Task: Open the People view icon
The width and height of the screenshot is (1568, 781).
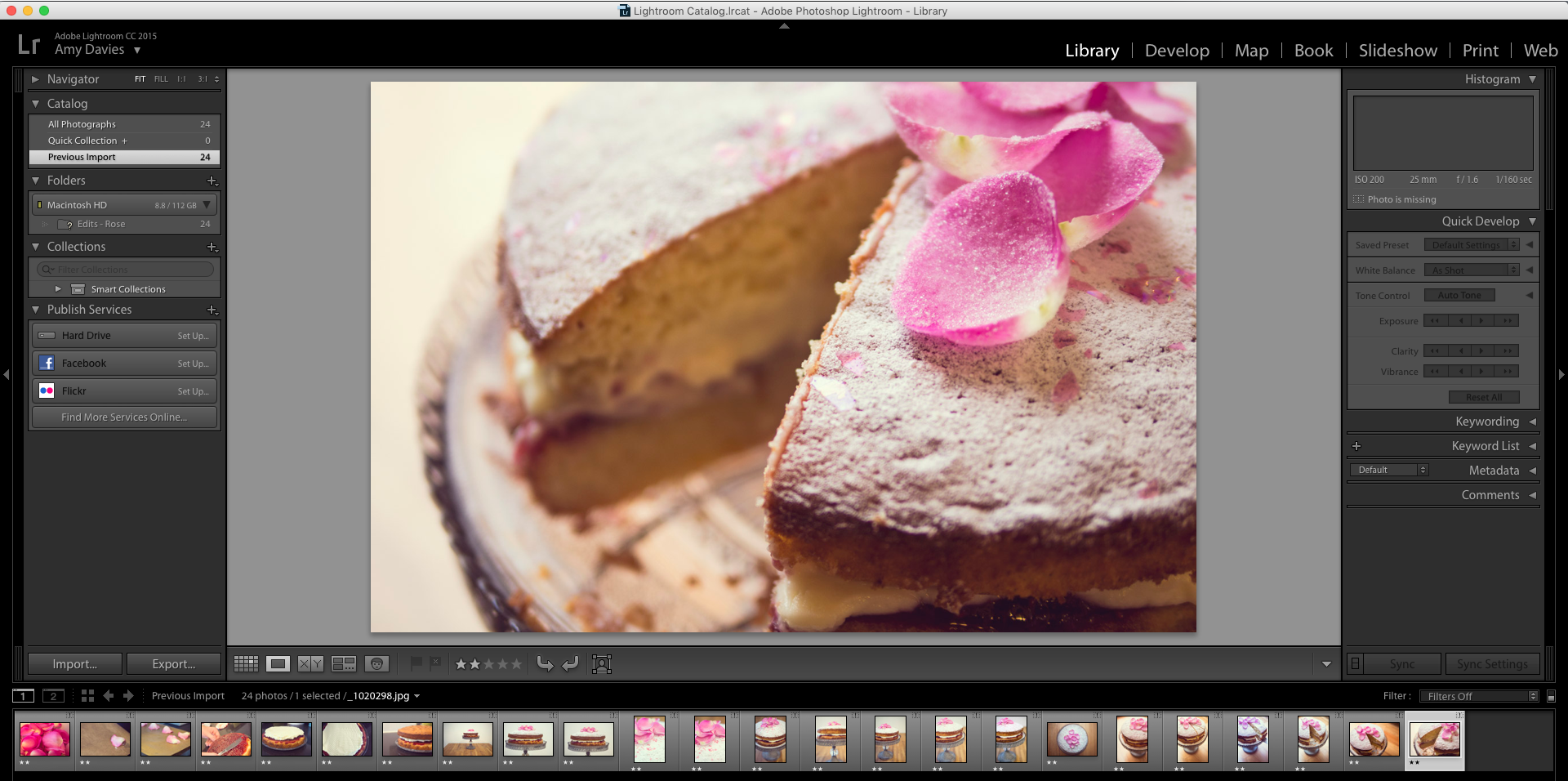Action: coord(376,663)
